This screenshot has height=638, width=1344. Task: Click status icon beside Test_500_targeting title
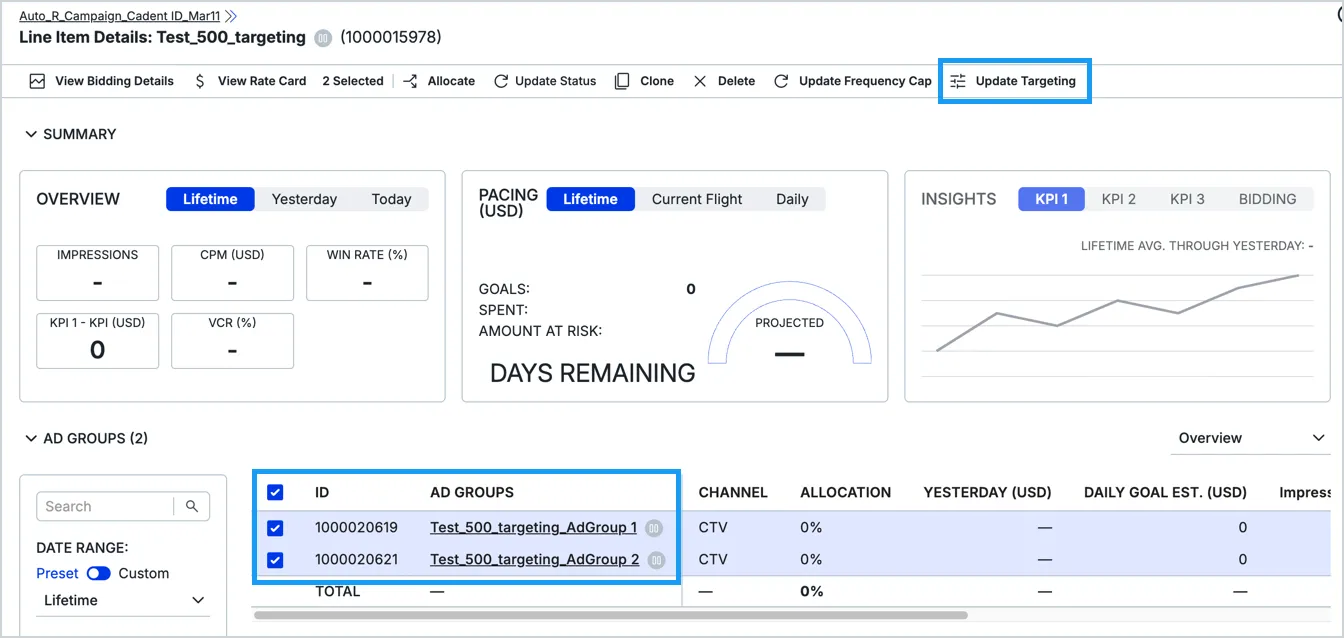click(x=323, y=38)
